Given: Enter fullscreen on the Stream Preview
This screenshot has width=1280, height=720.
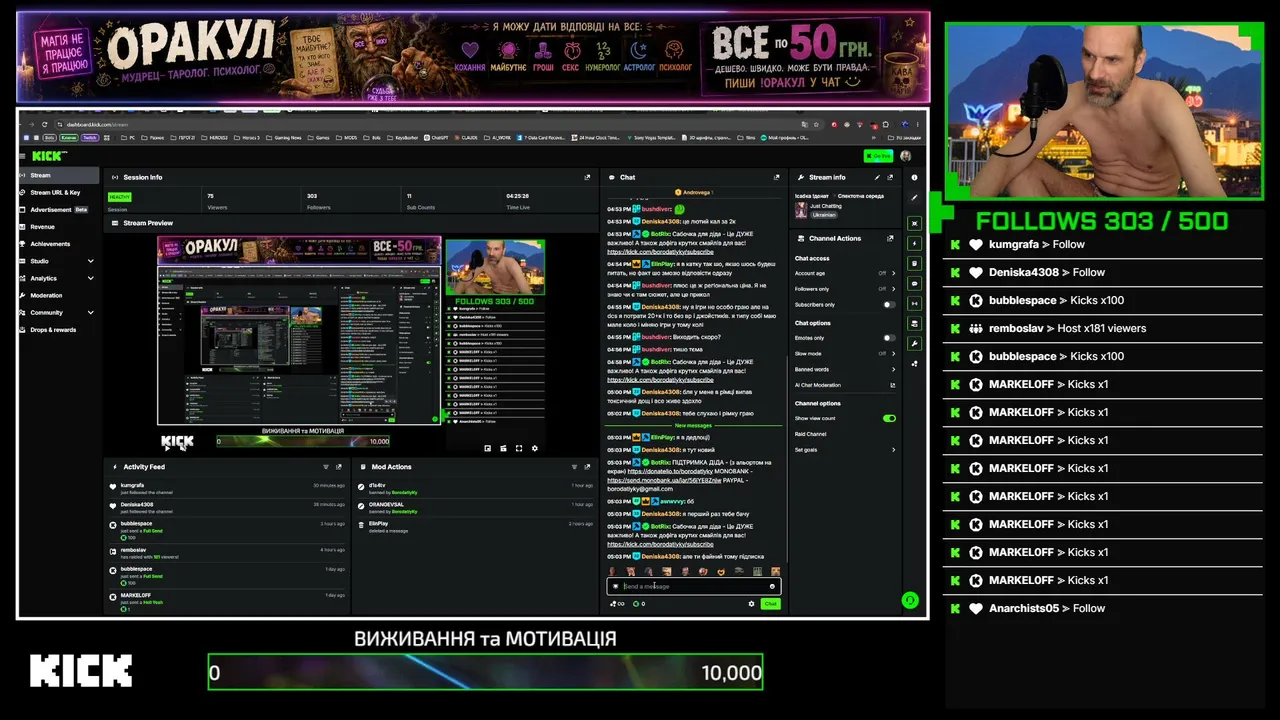Looking at the screenshot, I should coord(519,448).
